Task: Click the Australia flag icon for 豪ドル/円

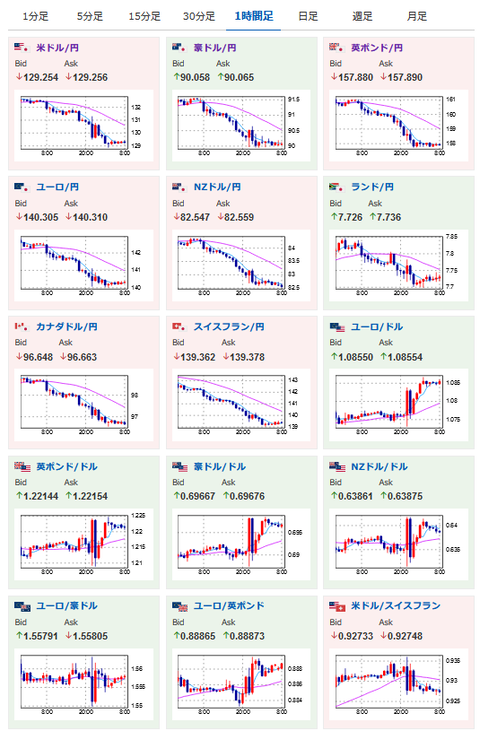Action: pyautogui.click(x=179, y=47)
